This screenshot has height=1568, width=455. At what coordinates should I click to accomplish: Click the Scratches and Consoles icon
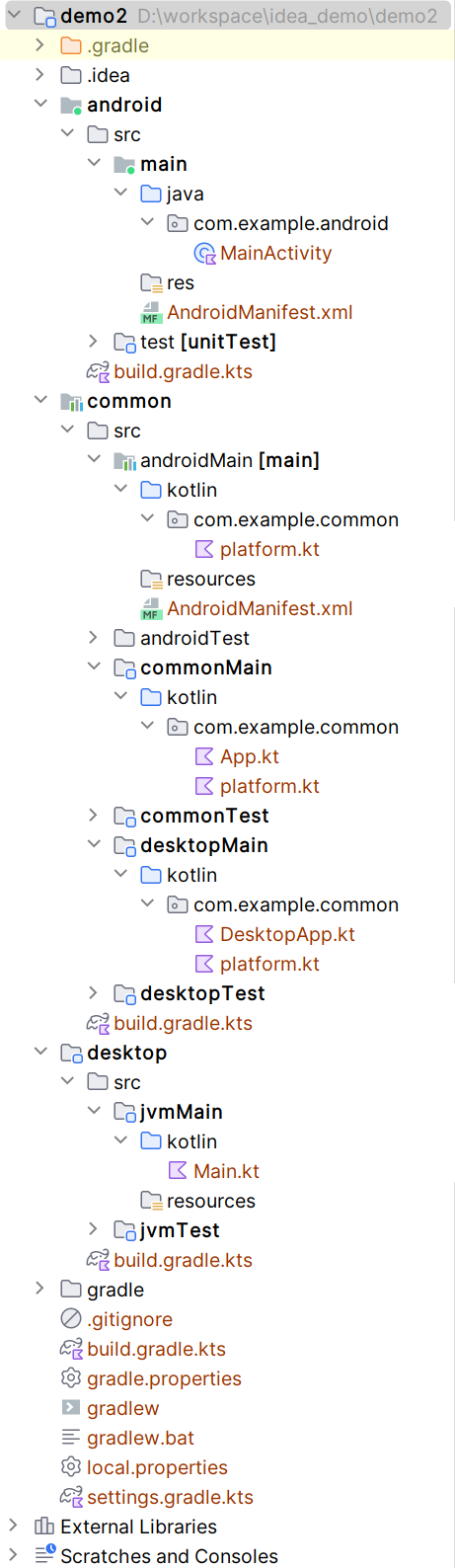tap(45, 1555)
